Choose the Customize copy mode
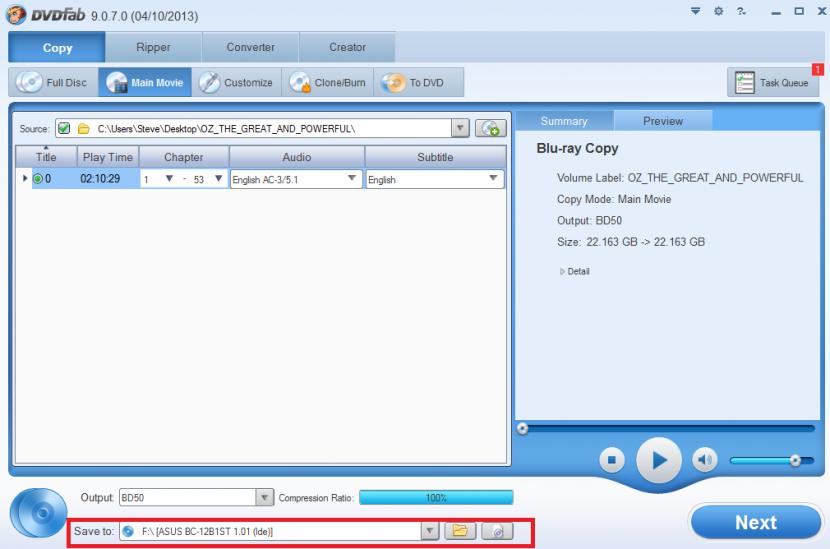The height and width of the screenshot is (549, 830). tap(237, 82)
